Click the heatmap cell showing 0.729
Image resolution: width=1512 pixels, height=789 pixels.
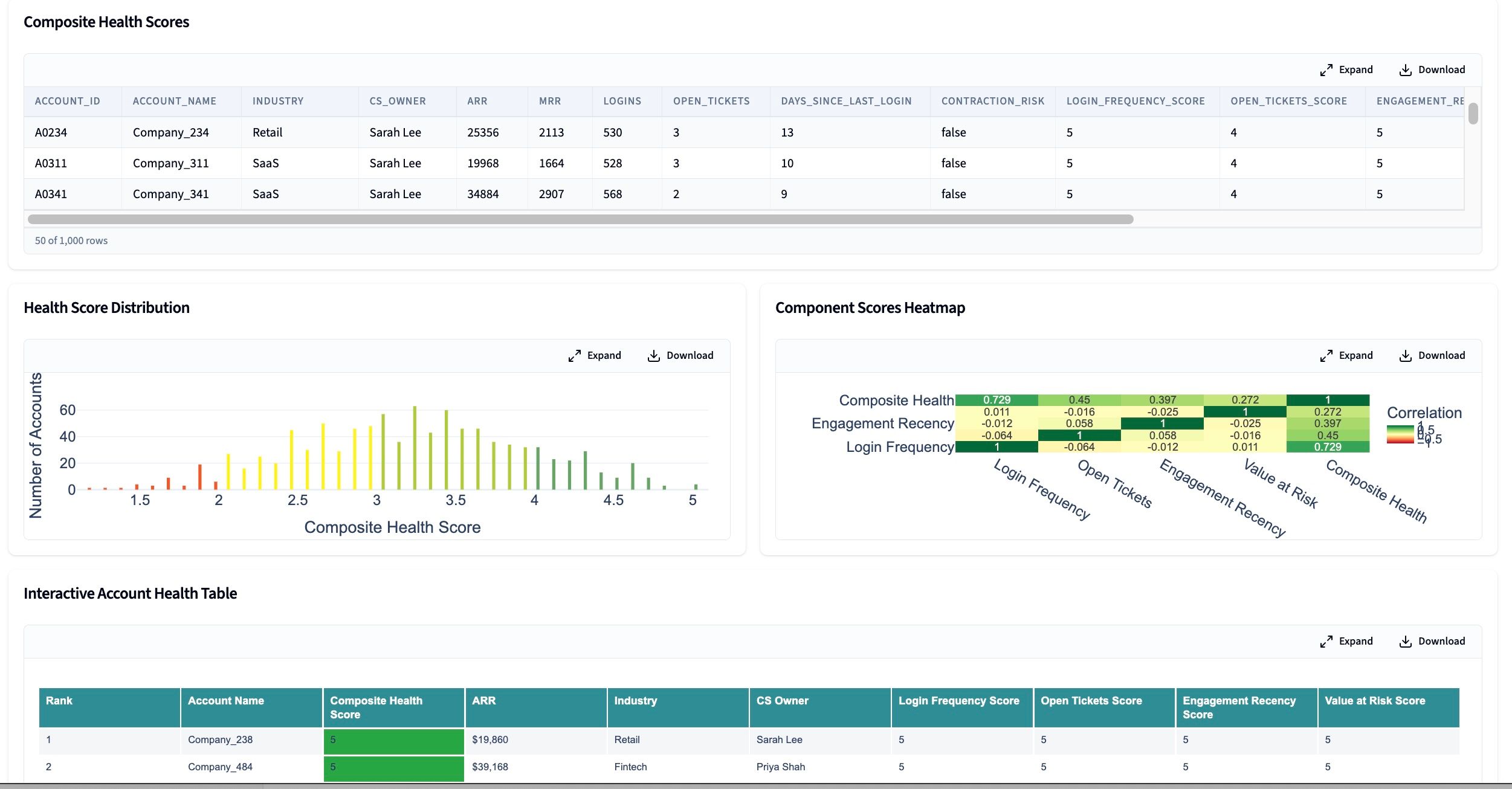pos(996,399)
